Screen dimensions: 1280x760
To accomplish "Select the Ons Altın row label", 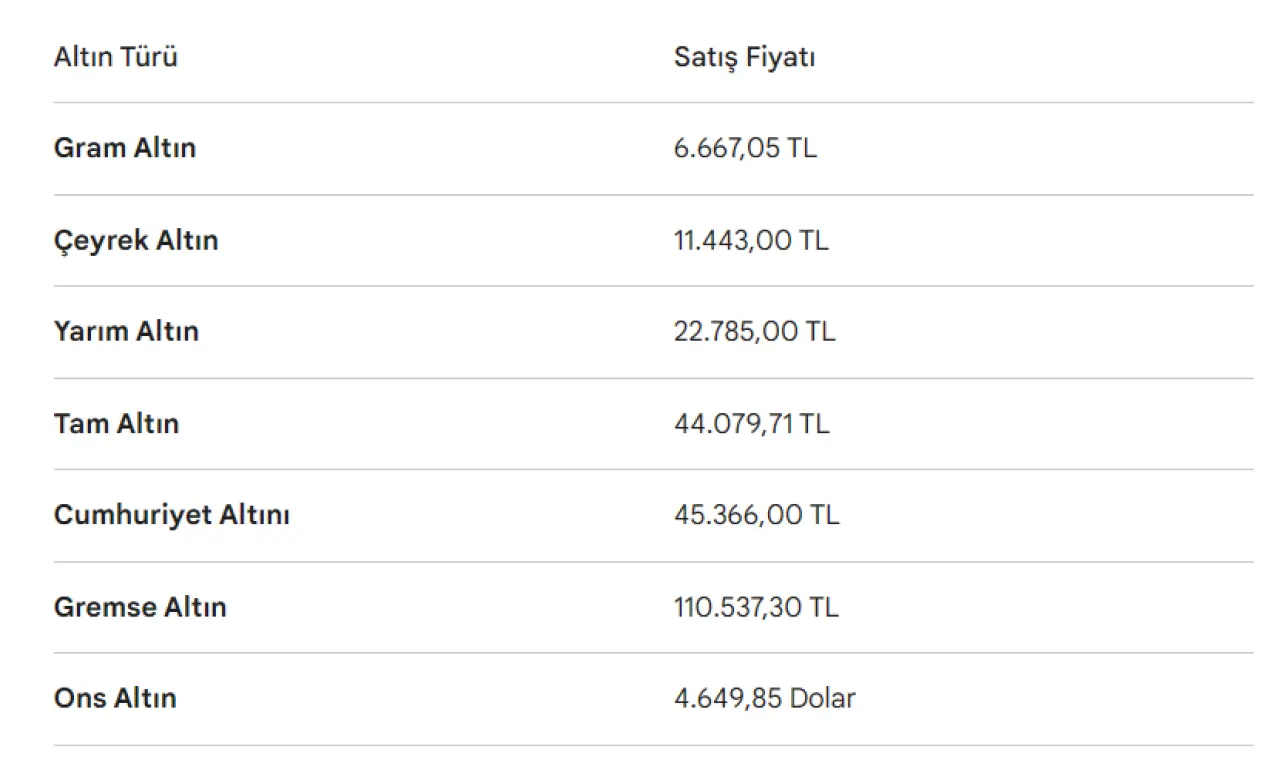I will [x=115, y=698].
